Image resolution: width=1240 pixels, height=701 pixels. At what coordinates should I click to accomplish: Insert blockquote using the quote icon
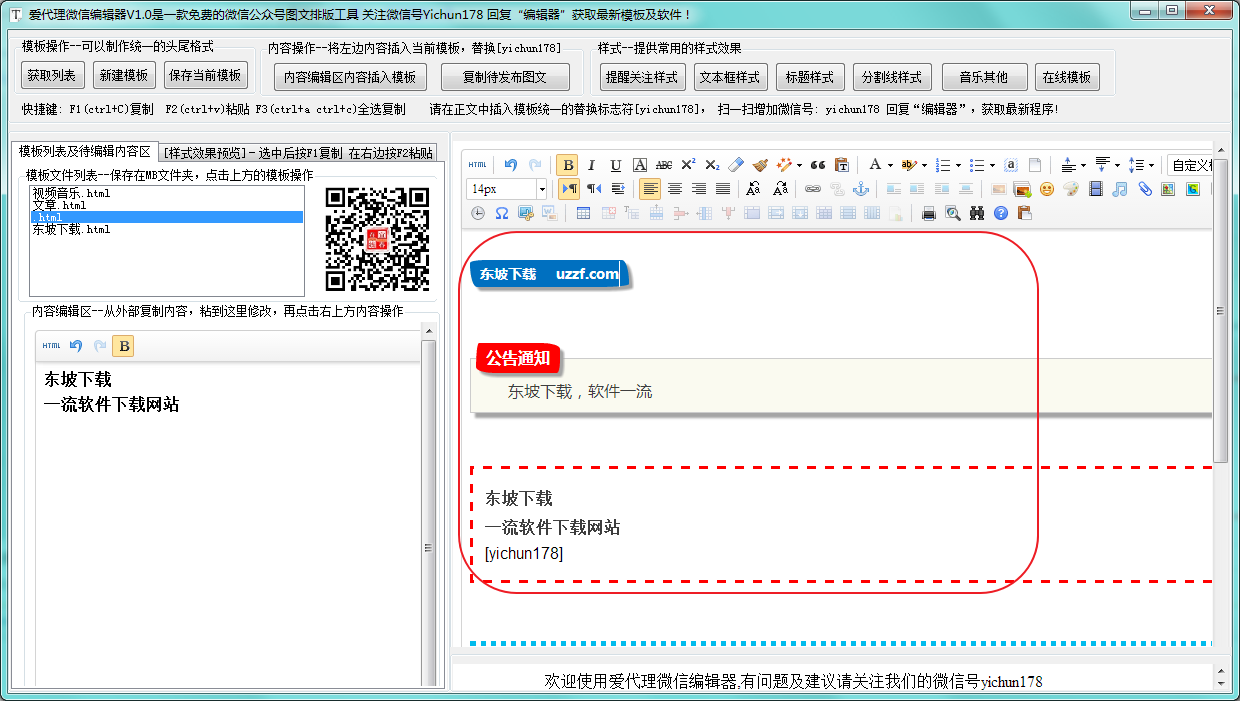pyautogui.click(x=818, y=165)
